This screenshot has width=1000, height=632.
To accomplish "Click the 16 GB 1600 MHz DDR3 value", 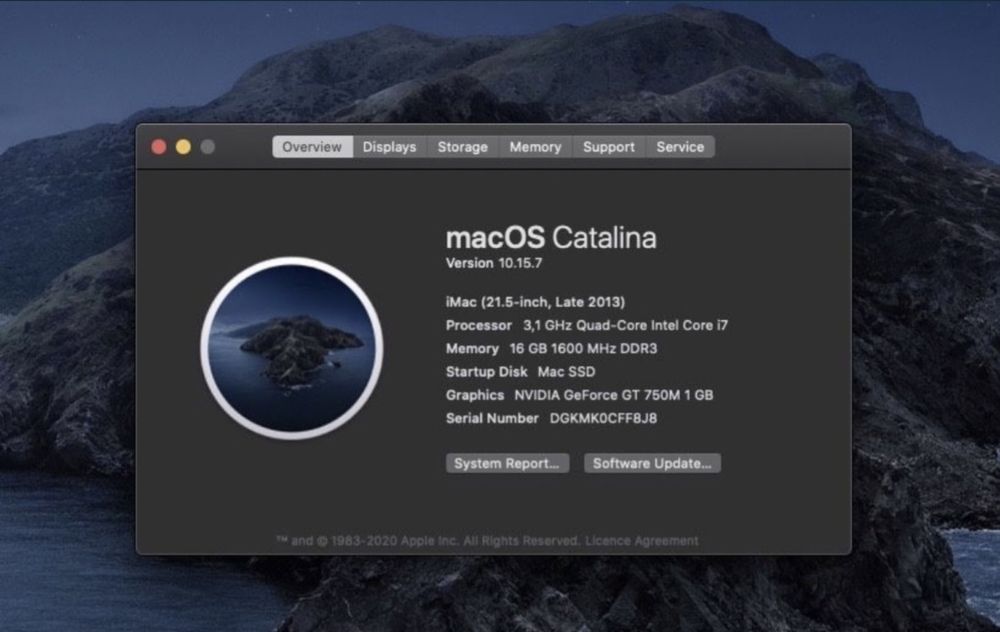I will coord(583,348).
